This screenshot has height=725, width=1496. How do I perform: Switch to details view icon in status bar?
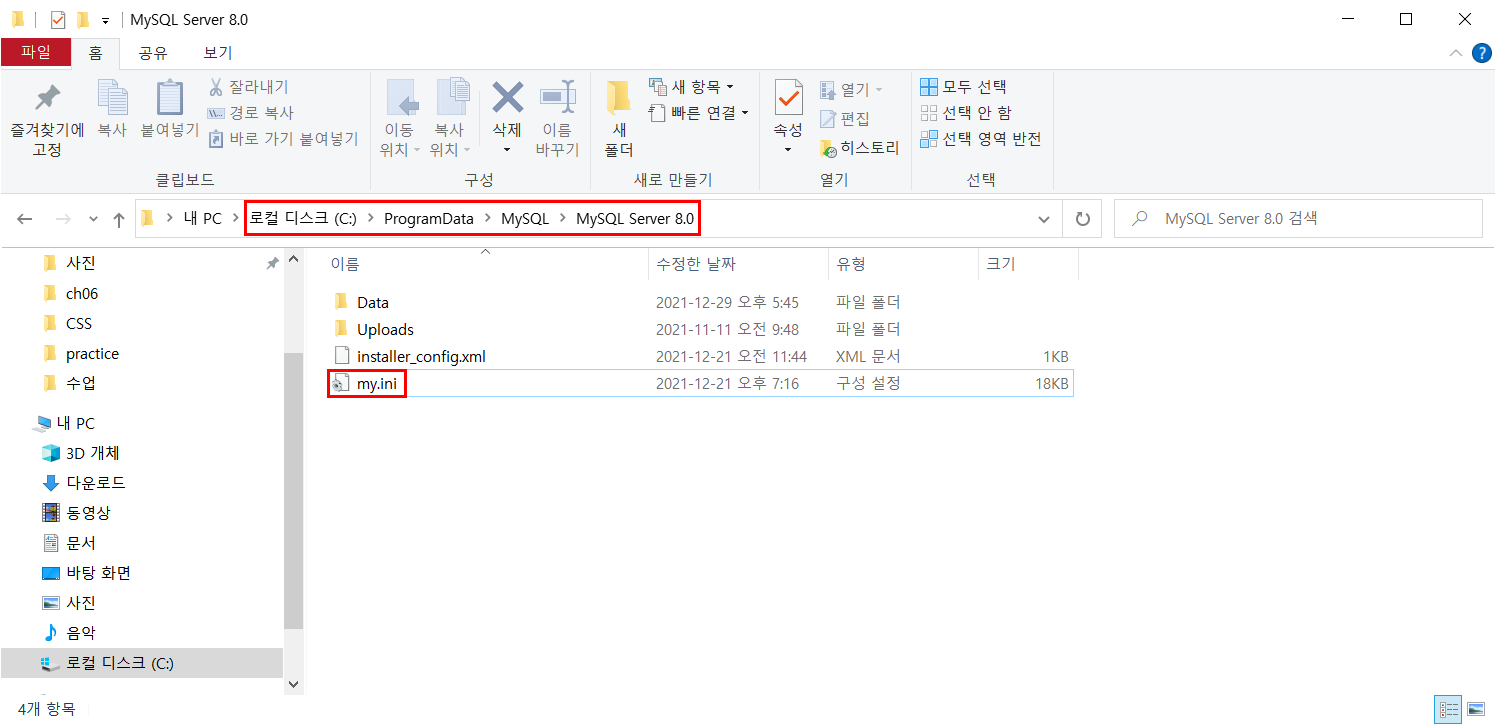tap(1448, 709)
